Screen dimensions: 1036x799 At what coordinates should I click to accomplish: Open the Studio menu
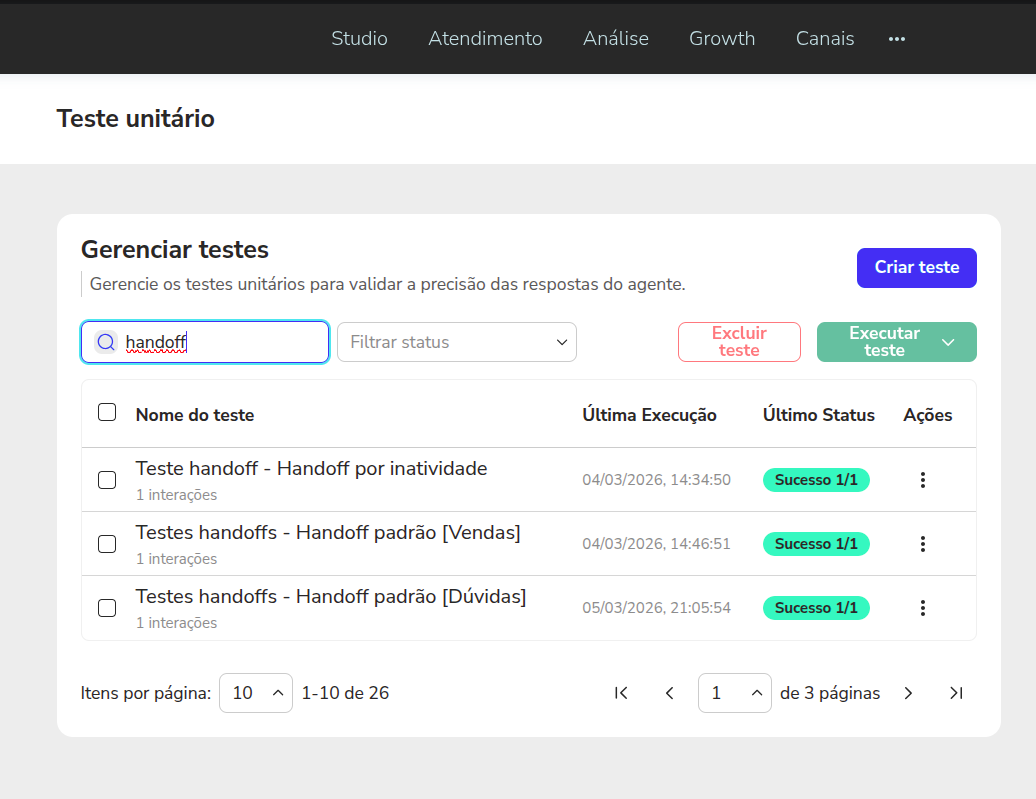tap(359, 39)
